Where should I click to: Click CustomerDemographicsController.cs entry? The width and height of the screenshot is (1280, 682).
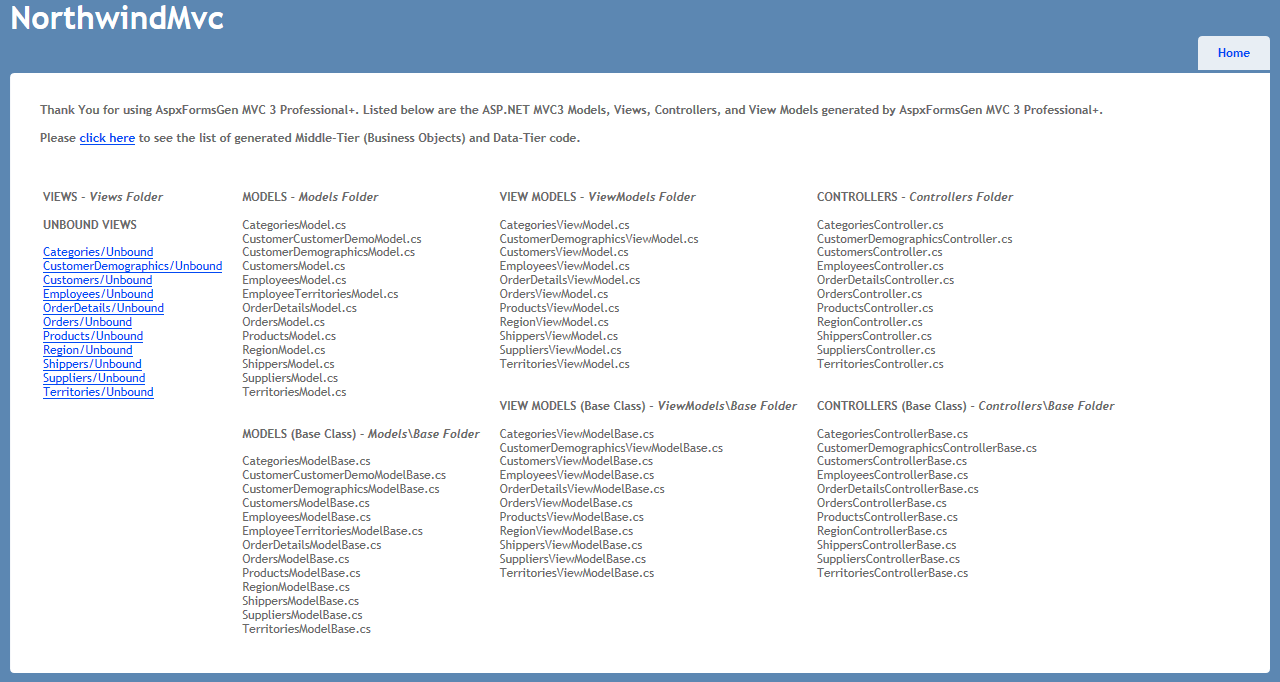tap(915, 239)
